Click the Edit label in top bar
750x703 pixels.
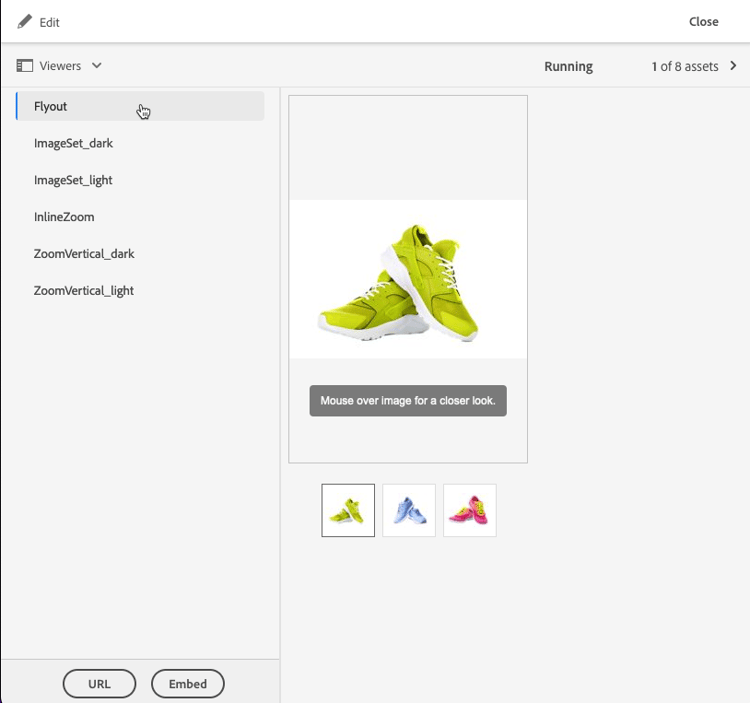pyautogui.click(x=49, y=22)
